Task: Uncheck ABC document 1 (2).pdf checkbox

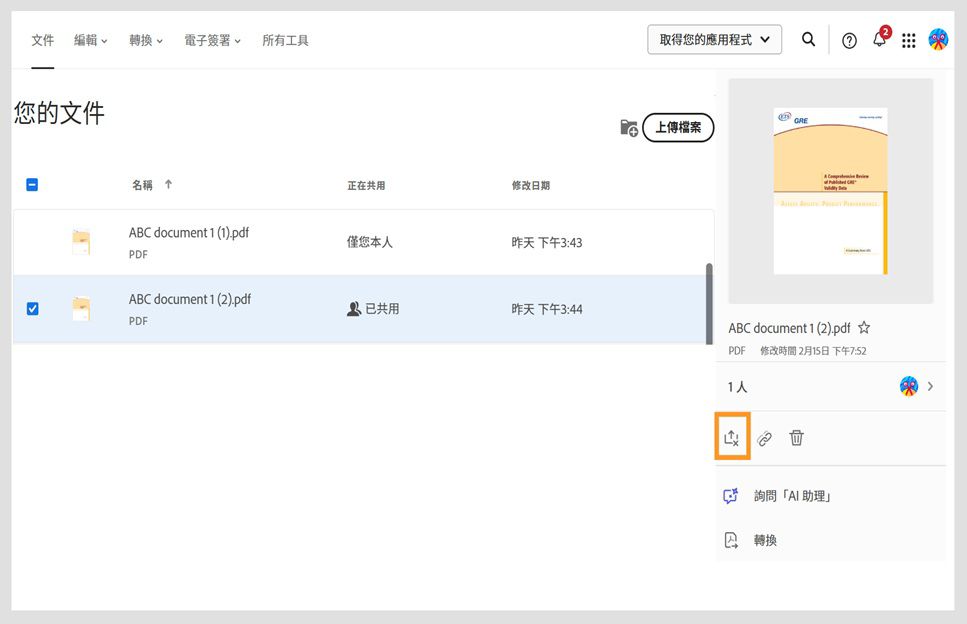Action: 32,309
